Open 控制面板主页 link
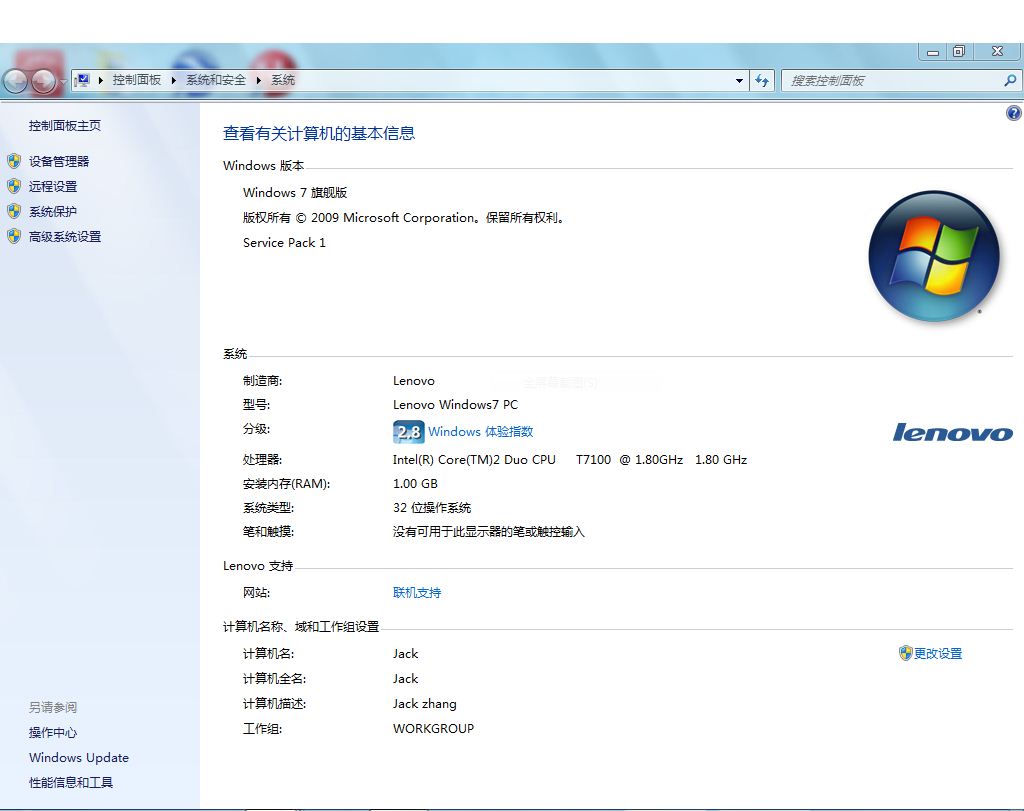This screenshot has height=811, width=1024. tap(65, 125)
